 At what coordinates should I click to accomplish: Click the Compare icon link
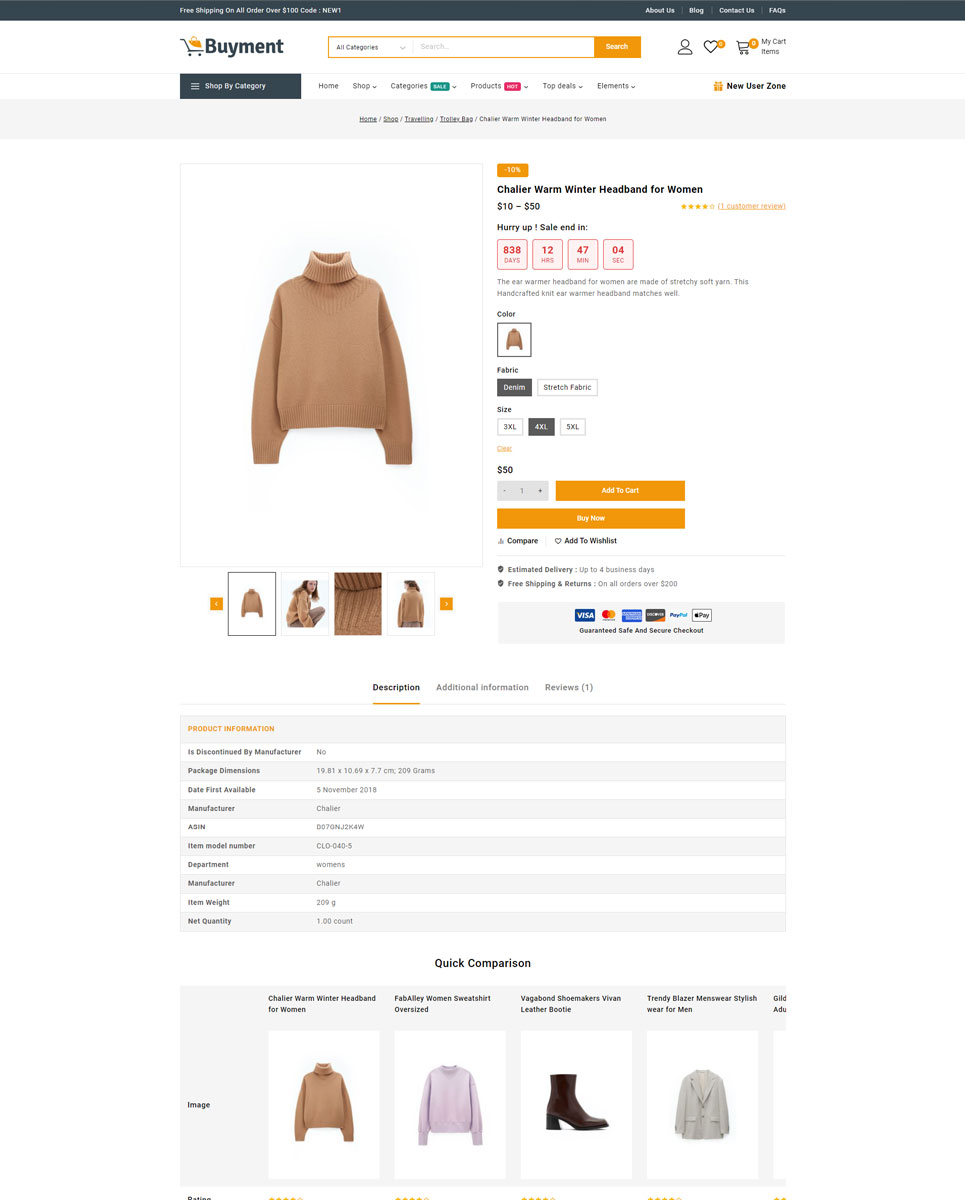coord(518,541)
